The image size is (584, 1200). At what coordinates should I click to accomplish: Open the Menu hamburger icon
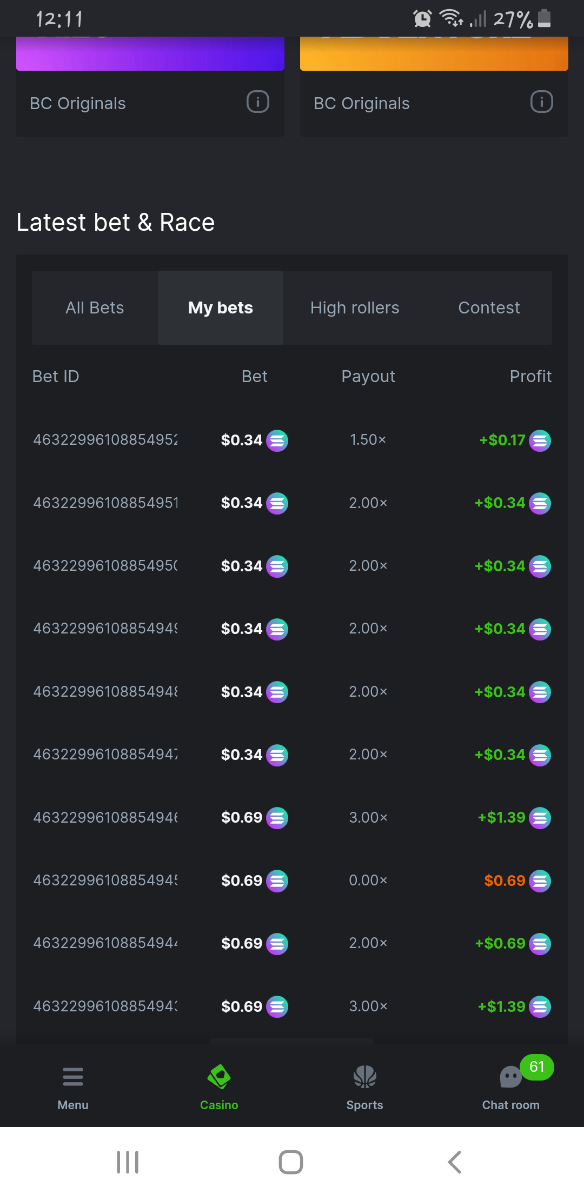tap(73, 1077)
